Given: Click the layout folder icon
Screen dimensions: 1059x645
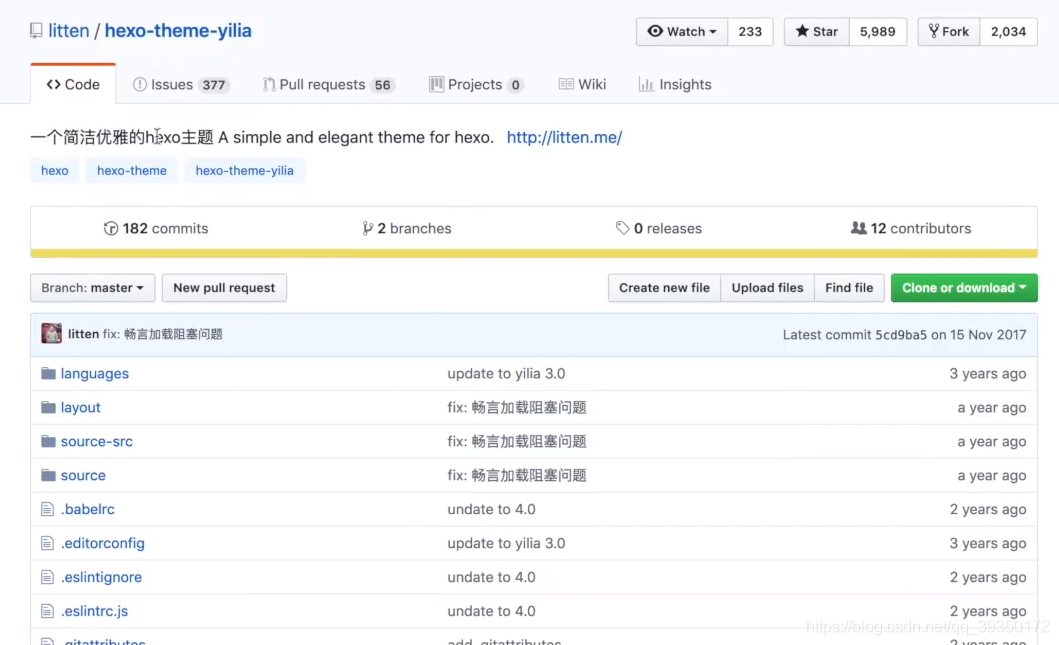Looking at the screenshot, I should tap(48, 407).
